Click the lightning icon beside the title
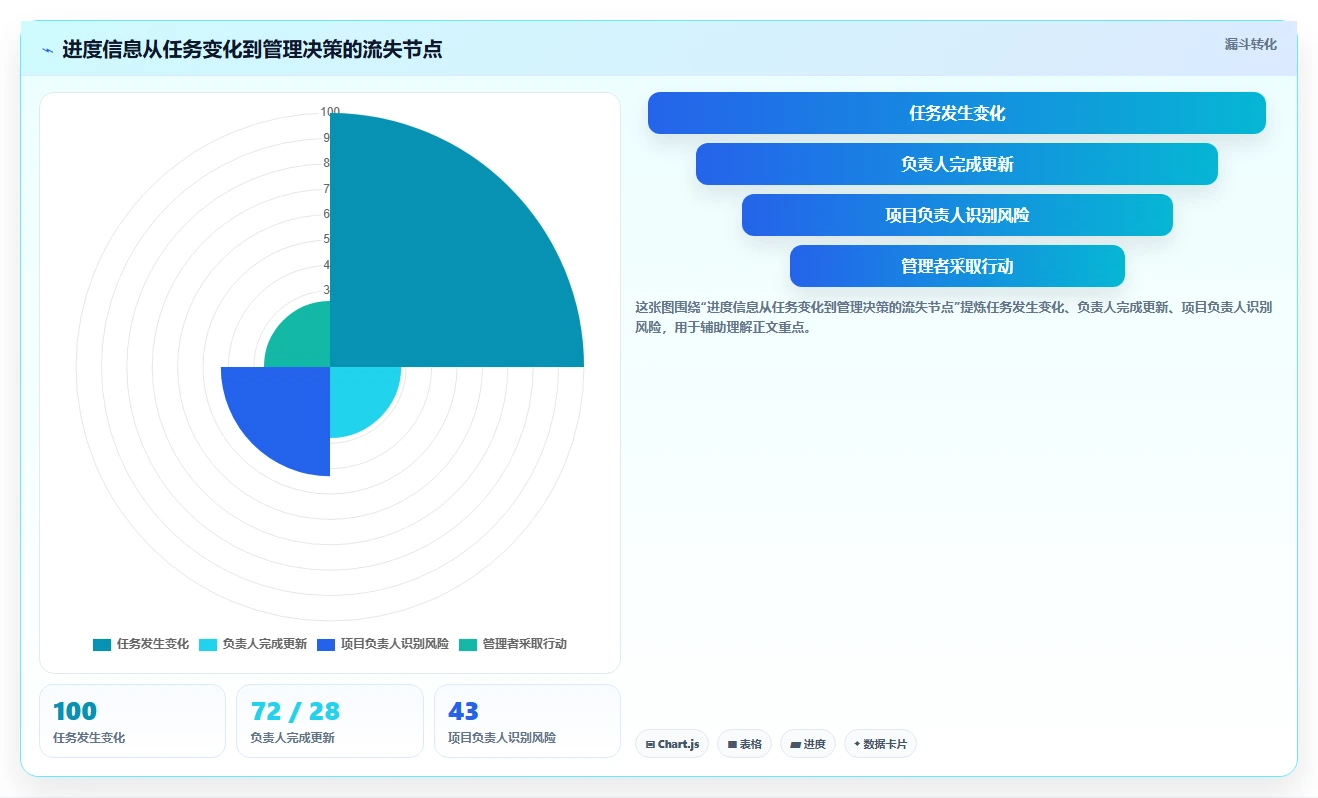Image resolution: width=1318 pixels, height=798 pixels. click(47, 50)
